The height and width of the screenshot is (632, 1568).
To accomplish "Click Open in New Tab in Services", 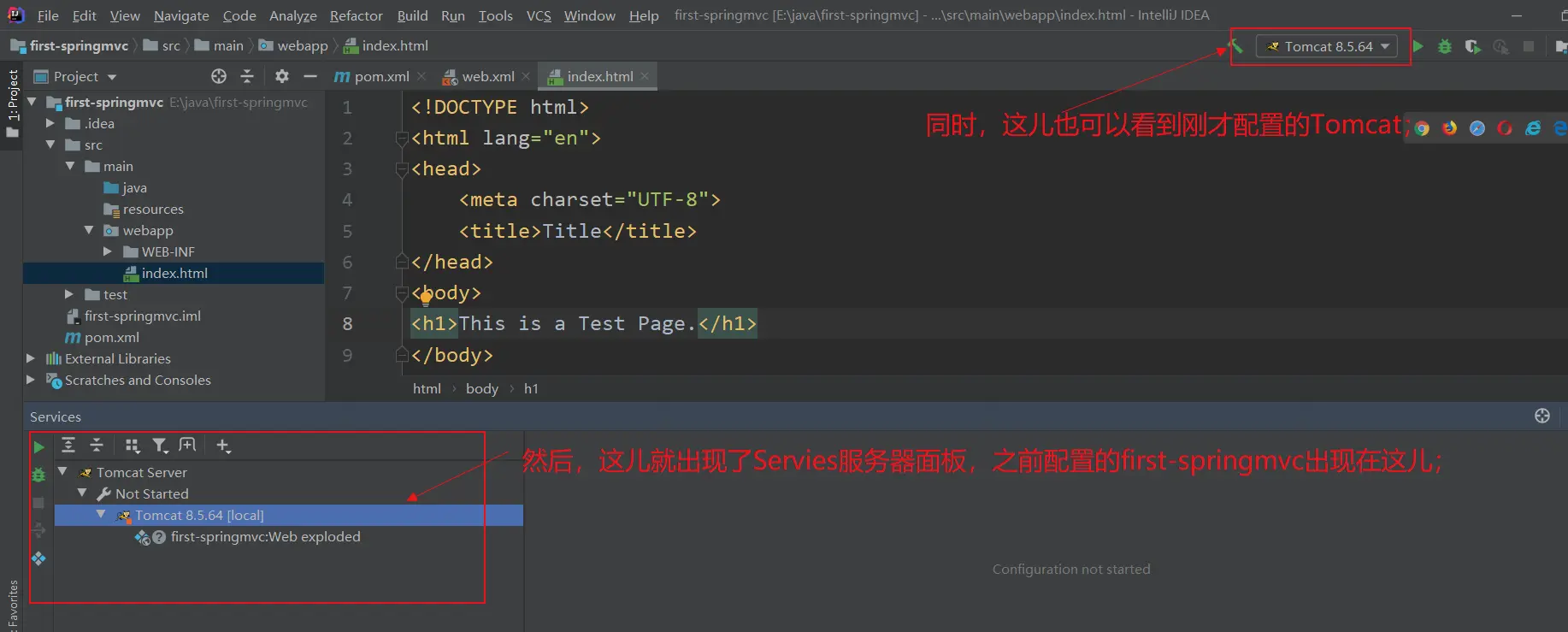I will pos(187,446).
